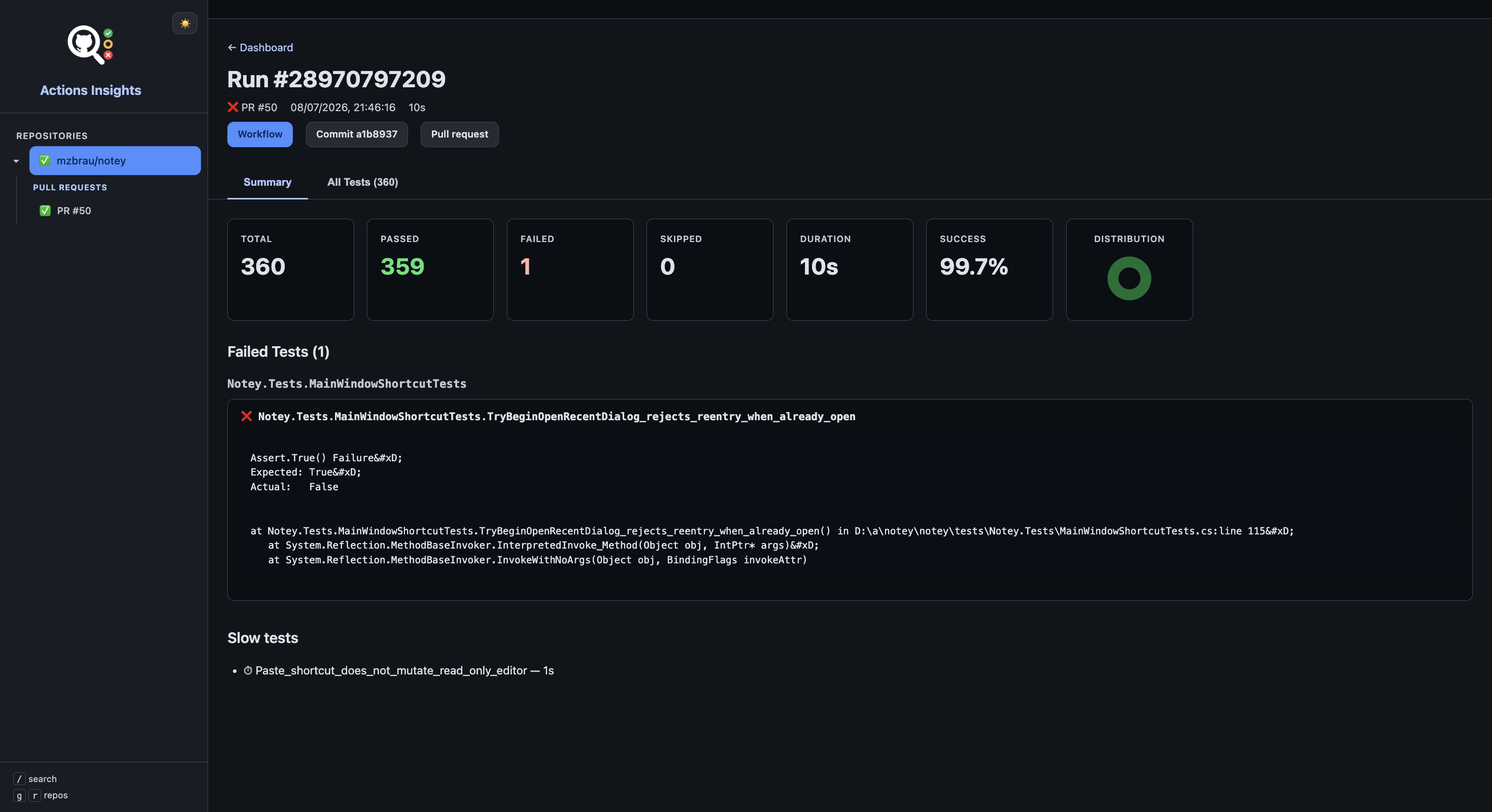Open Commit a1b8937 button

pyautogui.click(x=357, y=134)
